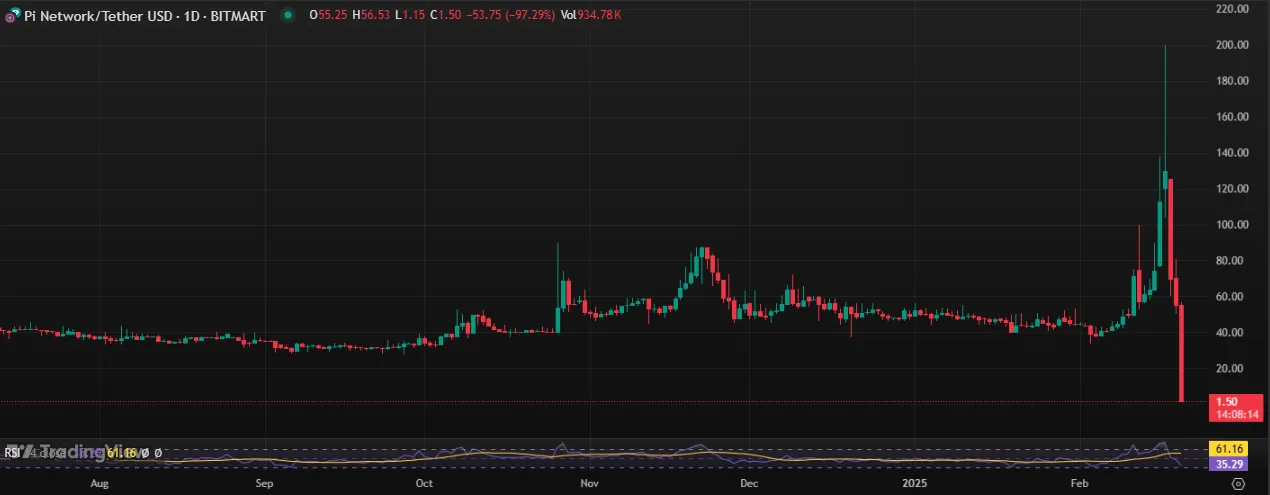1270x495 pixels.
Task: Click the Sep label on time axis
Action: (264, 483)
